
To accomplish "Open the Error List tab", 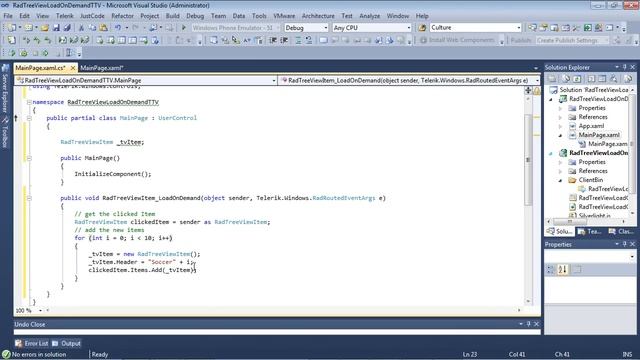I will pyautogui.click(x=32, y=344).
